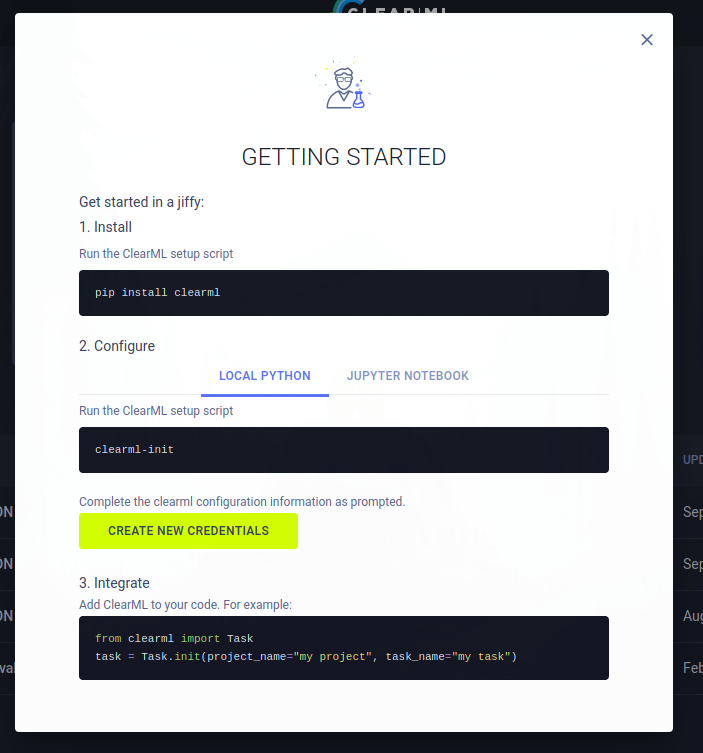
Task: Click the pip install clearml code block
Action: click(x=343, y=293)
